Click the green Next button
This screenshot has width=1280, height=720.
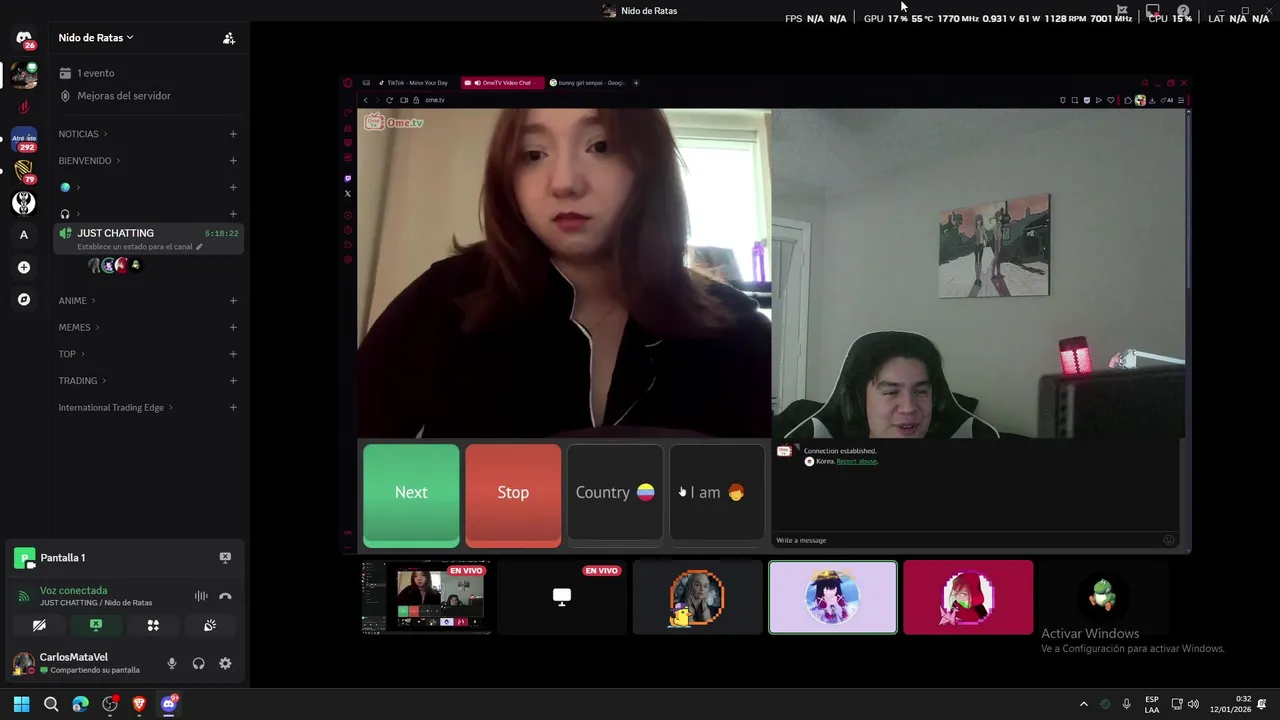(411, 495)
